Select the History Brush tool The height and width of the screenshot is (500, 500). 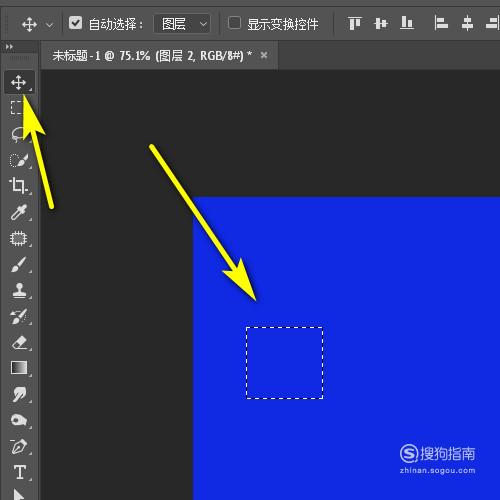coord(19,316)
